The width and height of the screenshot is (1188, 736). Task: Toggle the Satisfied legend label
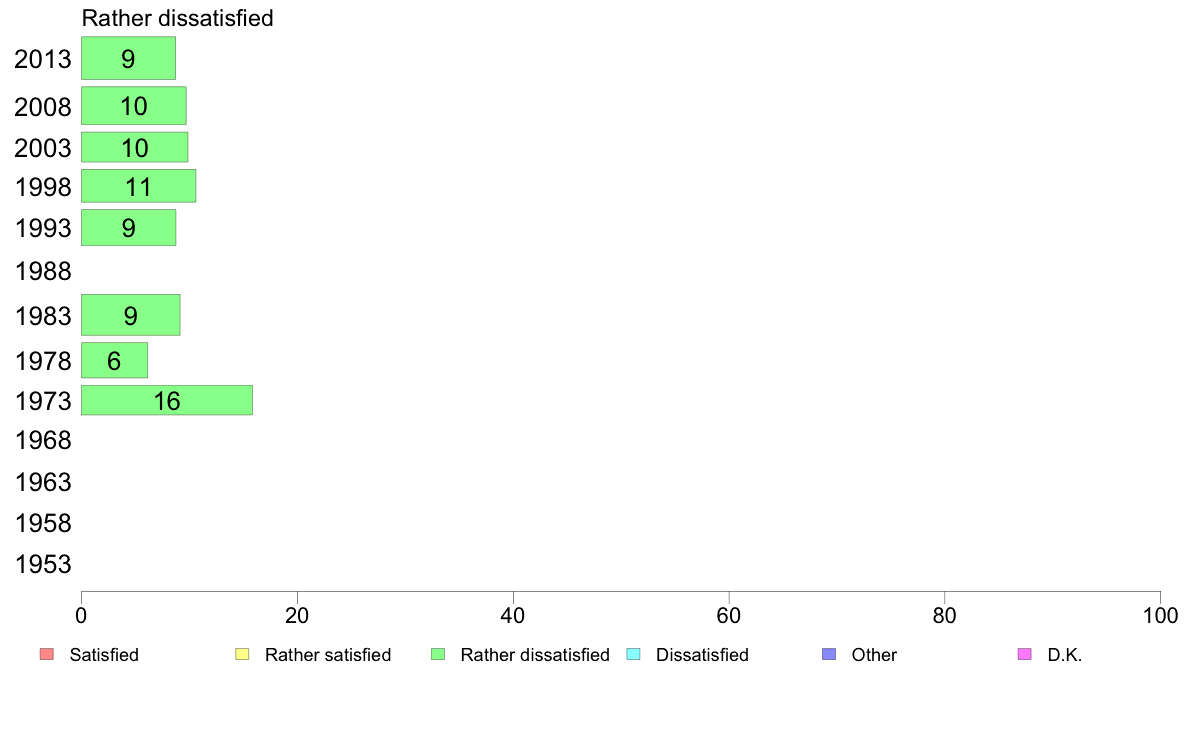click(104, 655)
